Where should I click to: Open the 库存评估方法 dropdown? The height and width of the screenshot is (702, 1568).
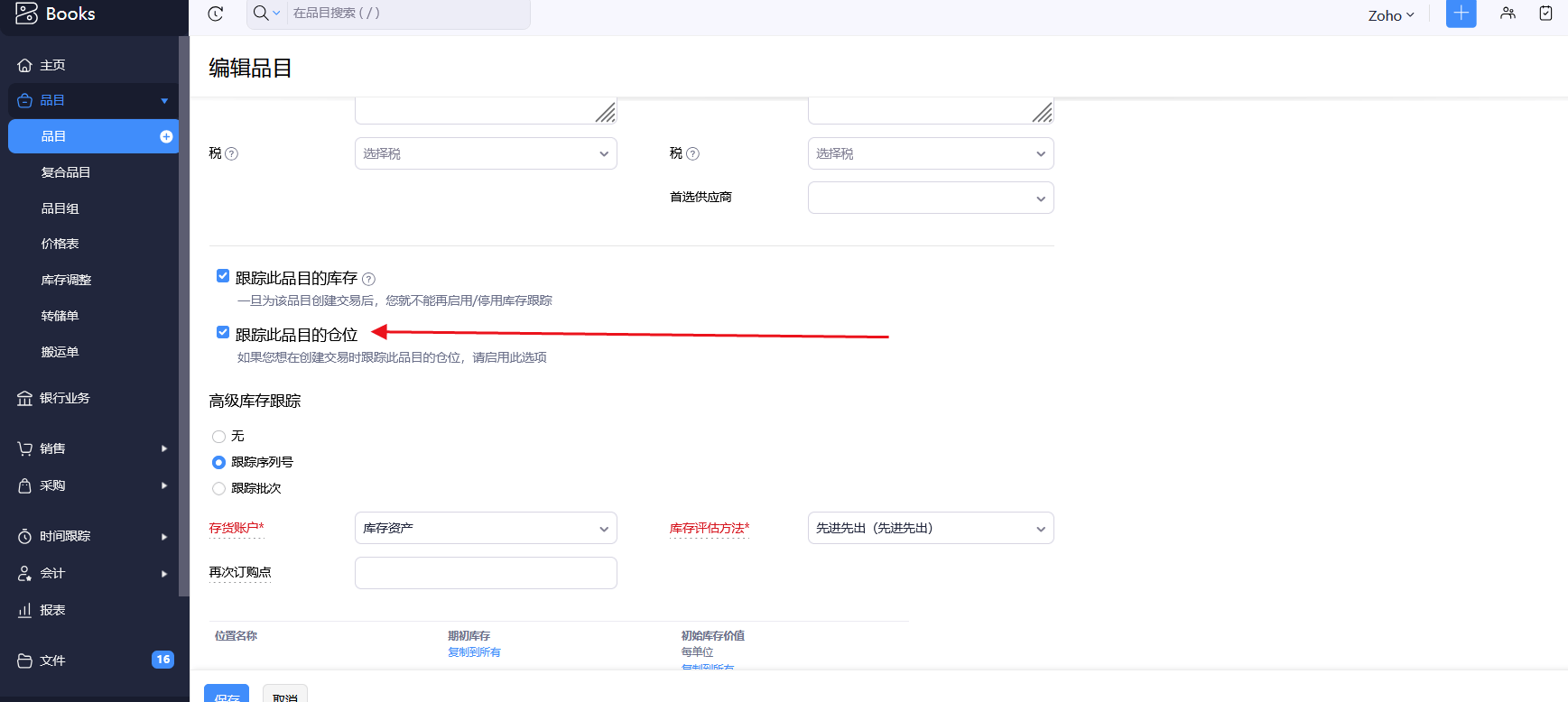(x=930, y=528)
